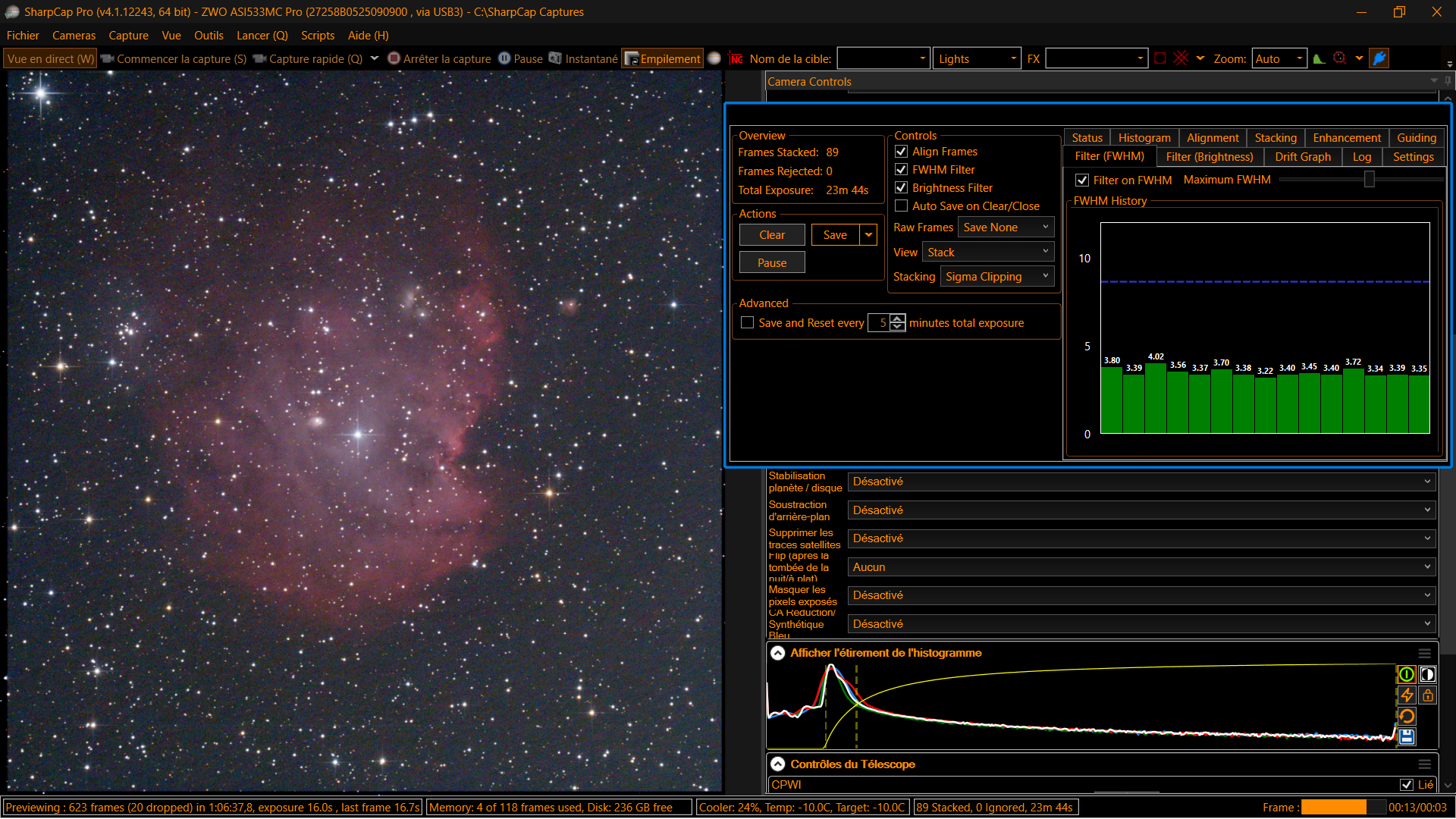Switch to the Alignment tab
Image resolution: width=1456 pixels, height=819 pixels.
tap(1213, 137)
